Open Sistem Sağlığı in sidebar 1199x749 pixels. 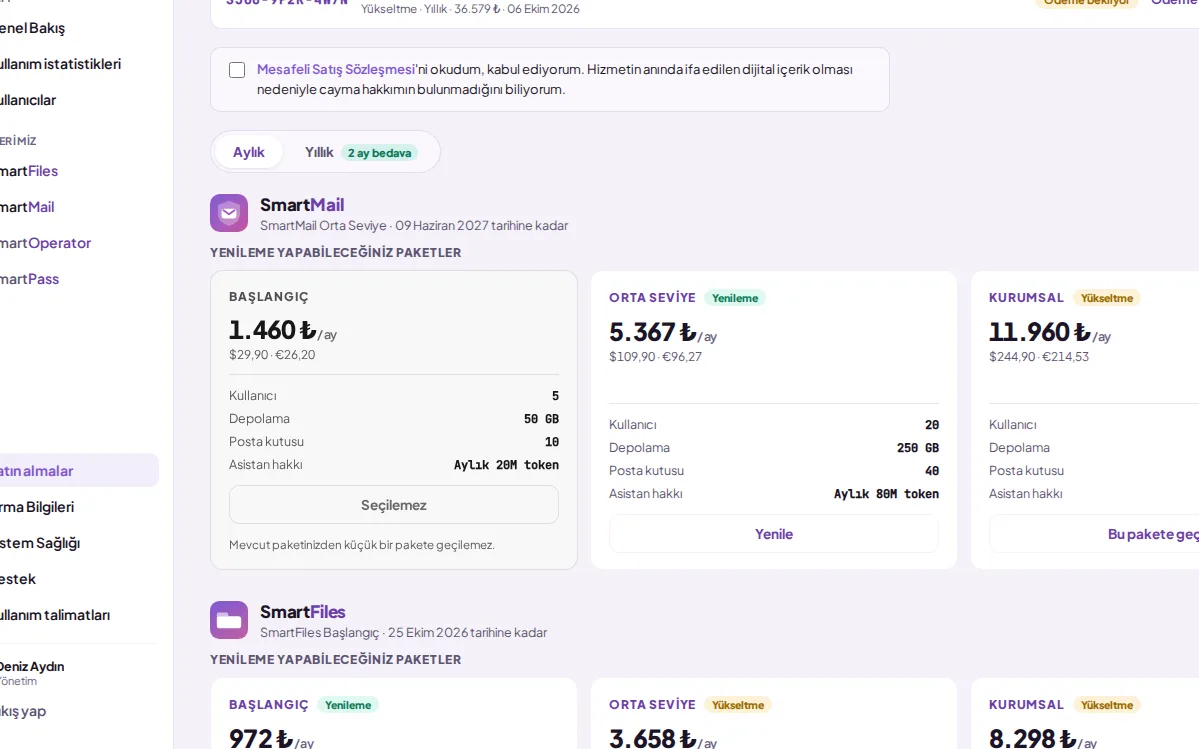[40, 543]
